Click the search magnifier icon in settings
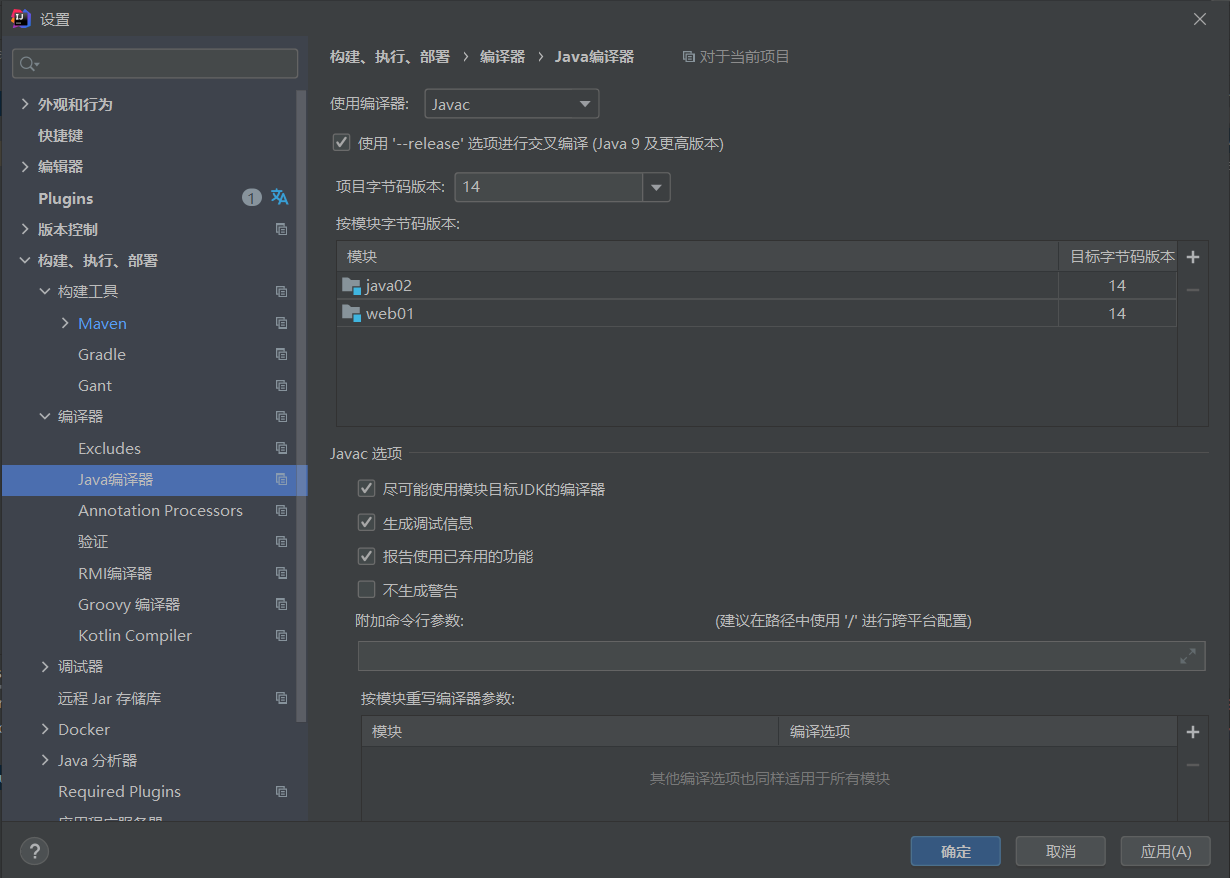 pos(29,64)
